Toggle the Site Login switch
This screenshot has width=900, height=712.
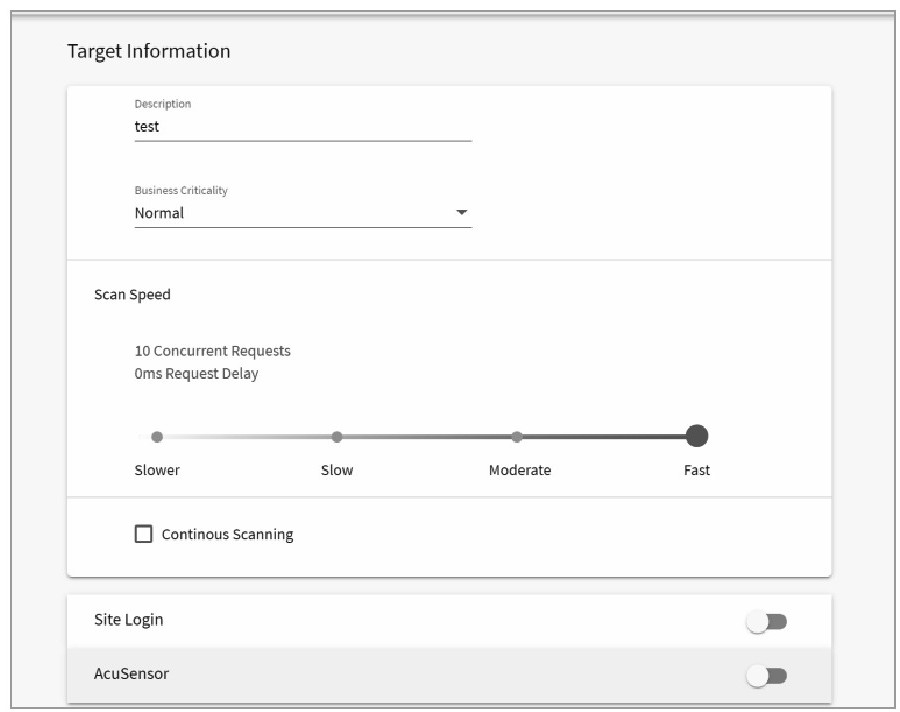(766, 622)
